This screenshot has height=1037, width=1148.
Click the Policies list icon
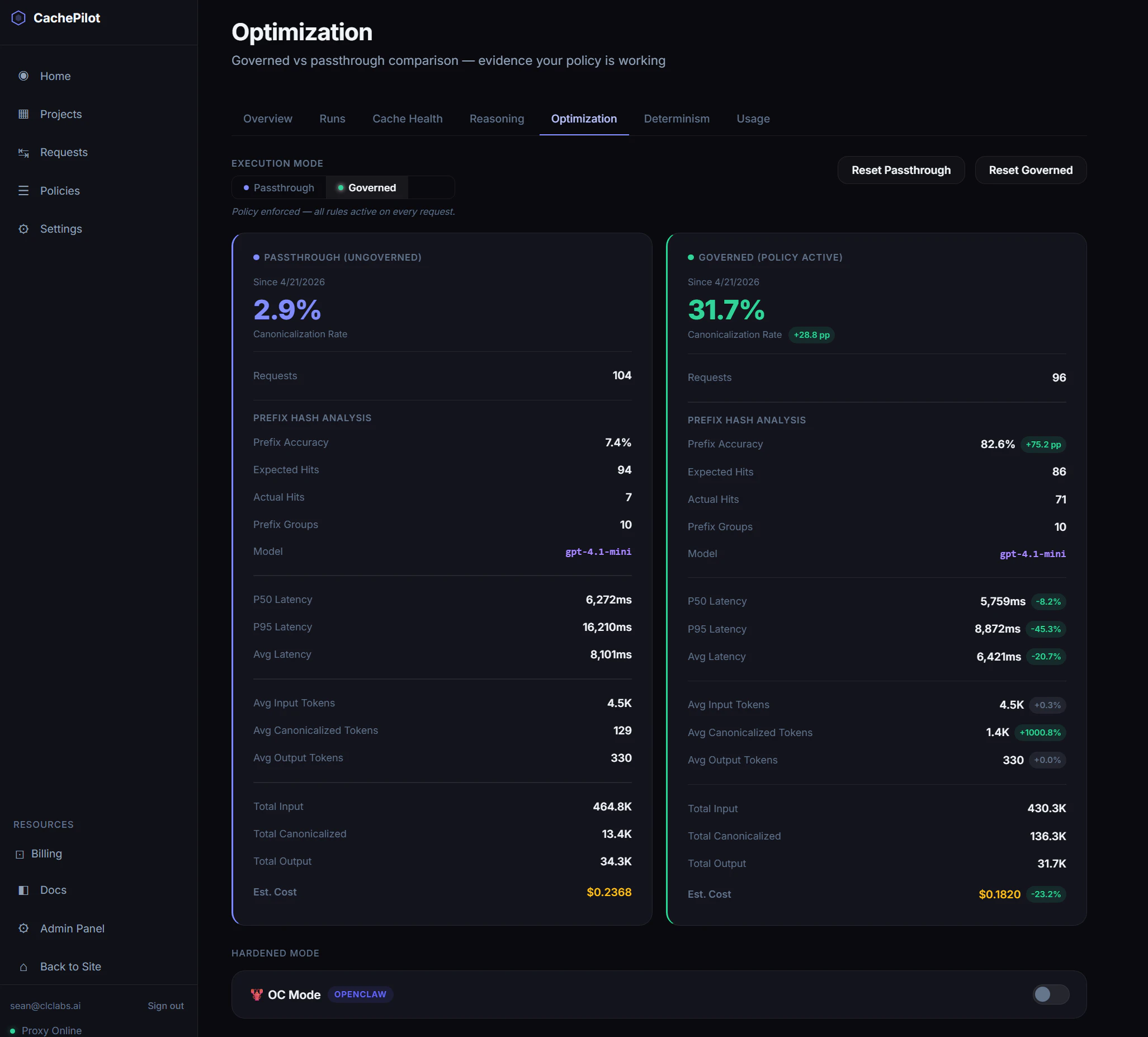23,191
